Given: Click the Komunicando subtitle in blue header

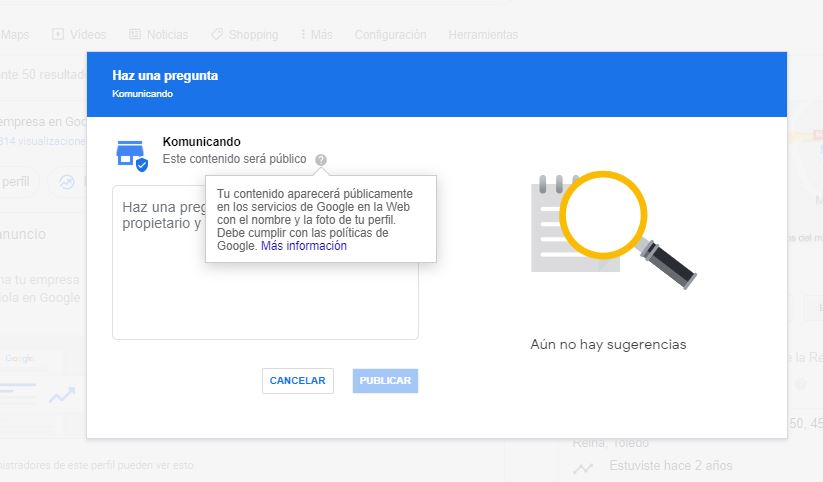Looking at the screenshot, I should pos(142,93).
